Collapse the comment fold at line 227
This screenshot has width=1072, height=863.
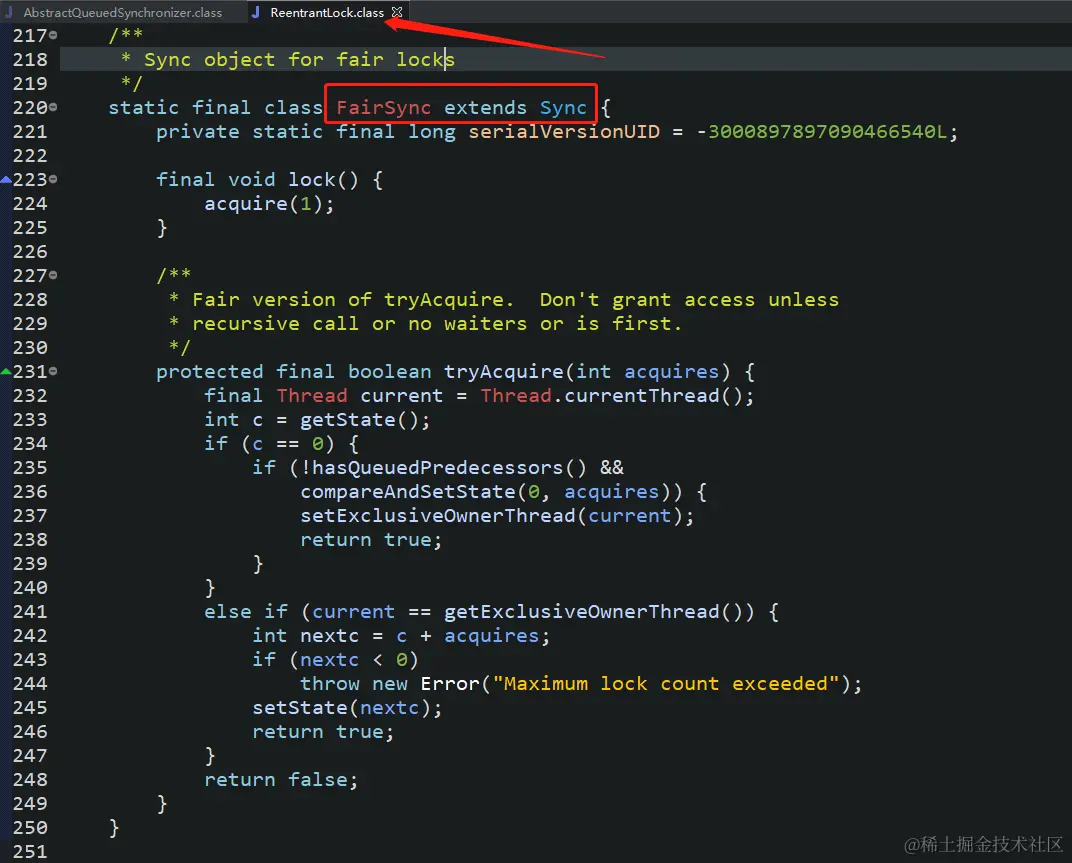click(x=53, y=275)
